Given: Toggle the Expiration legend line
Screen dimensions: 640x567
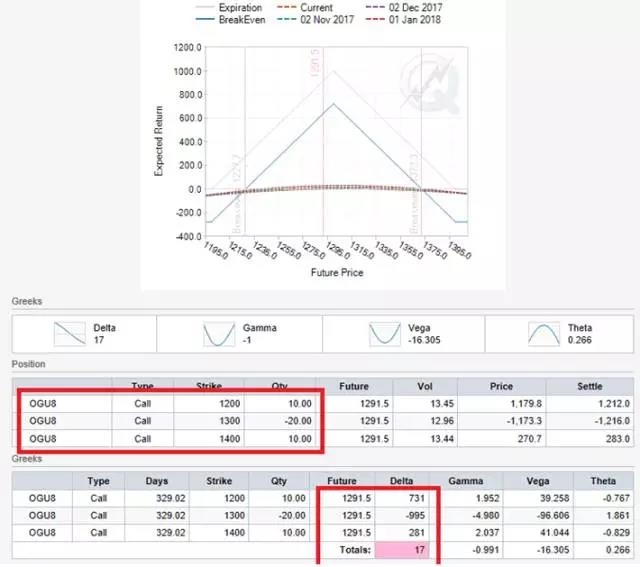Looking at the screenshot, I should pos(229,7).
